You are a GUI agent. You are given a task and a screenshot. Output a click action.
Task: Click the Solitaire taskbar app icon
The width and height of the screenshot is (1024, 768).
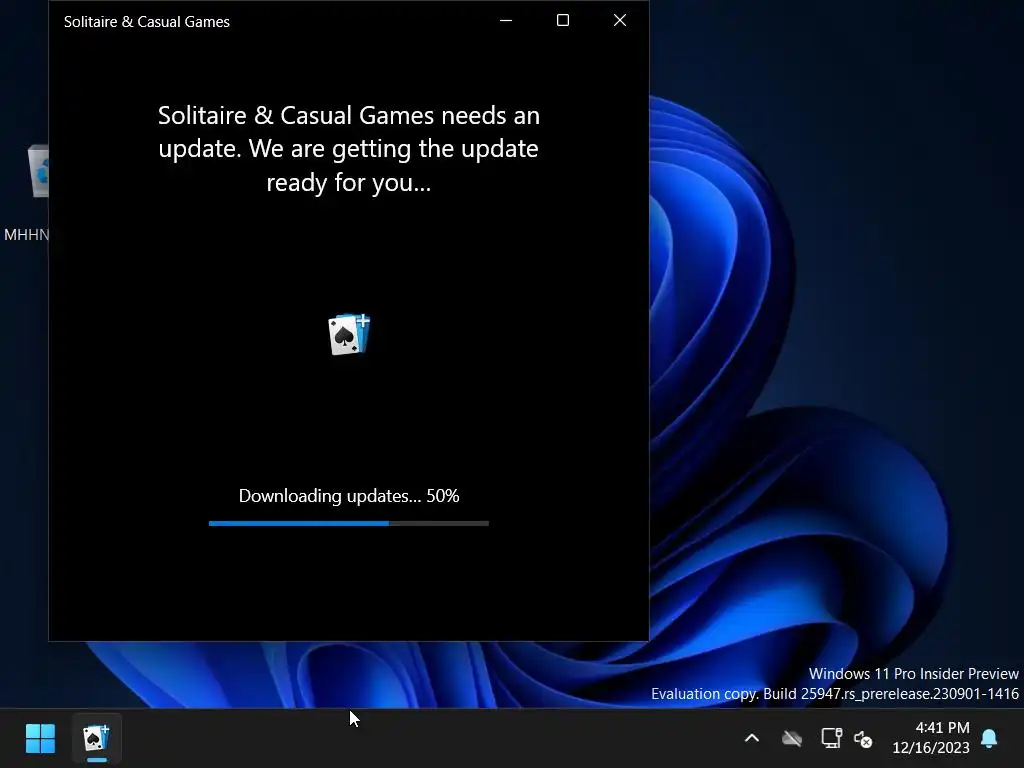click(96, 739)
